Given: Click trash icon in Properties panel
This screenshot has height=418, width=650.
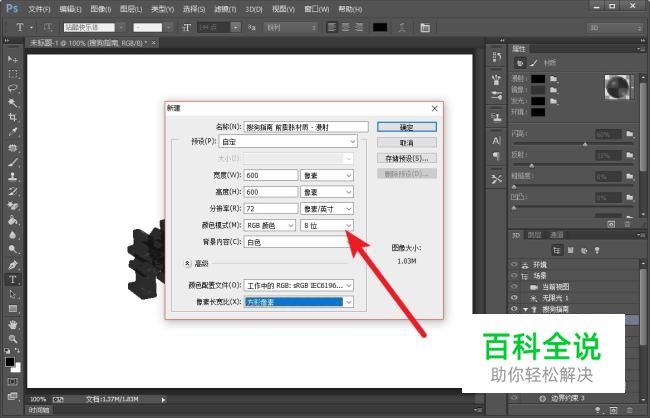Looking at the screenshot, I should click(x=627, y=224).
